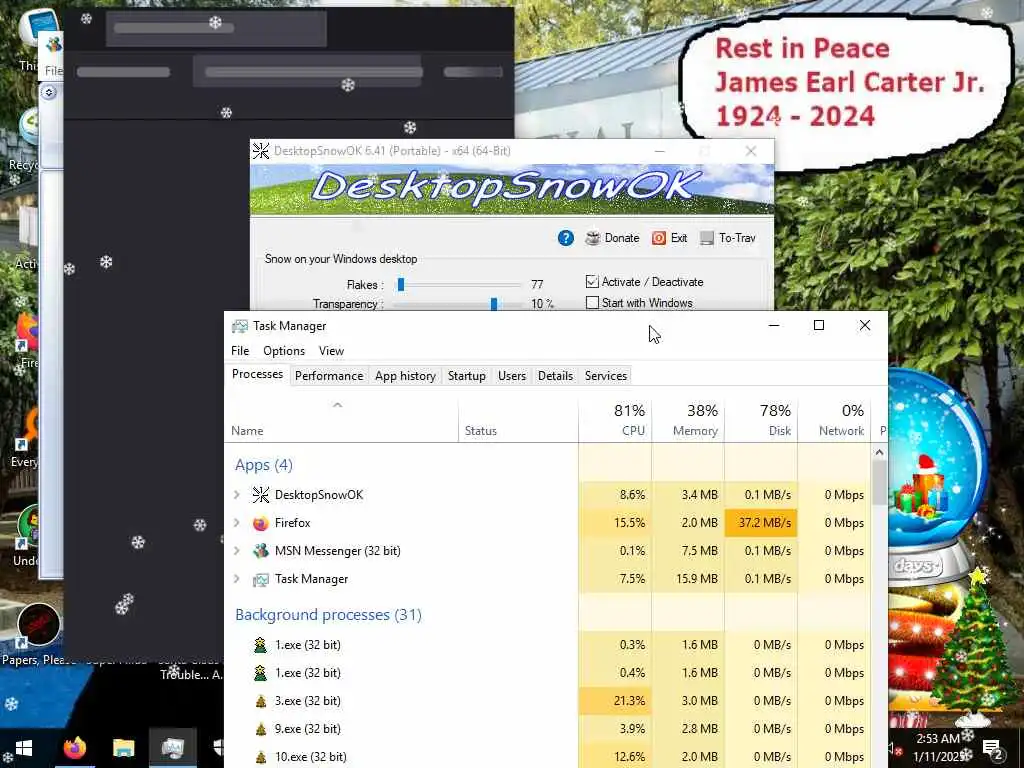Screen dimensions: 1024x768
Task: Open Task Manager Options menu
Action: click(283, 351)
